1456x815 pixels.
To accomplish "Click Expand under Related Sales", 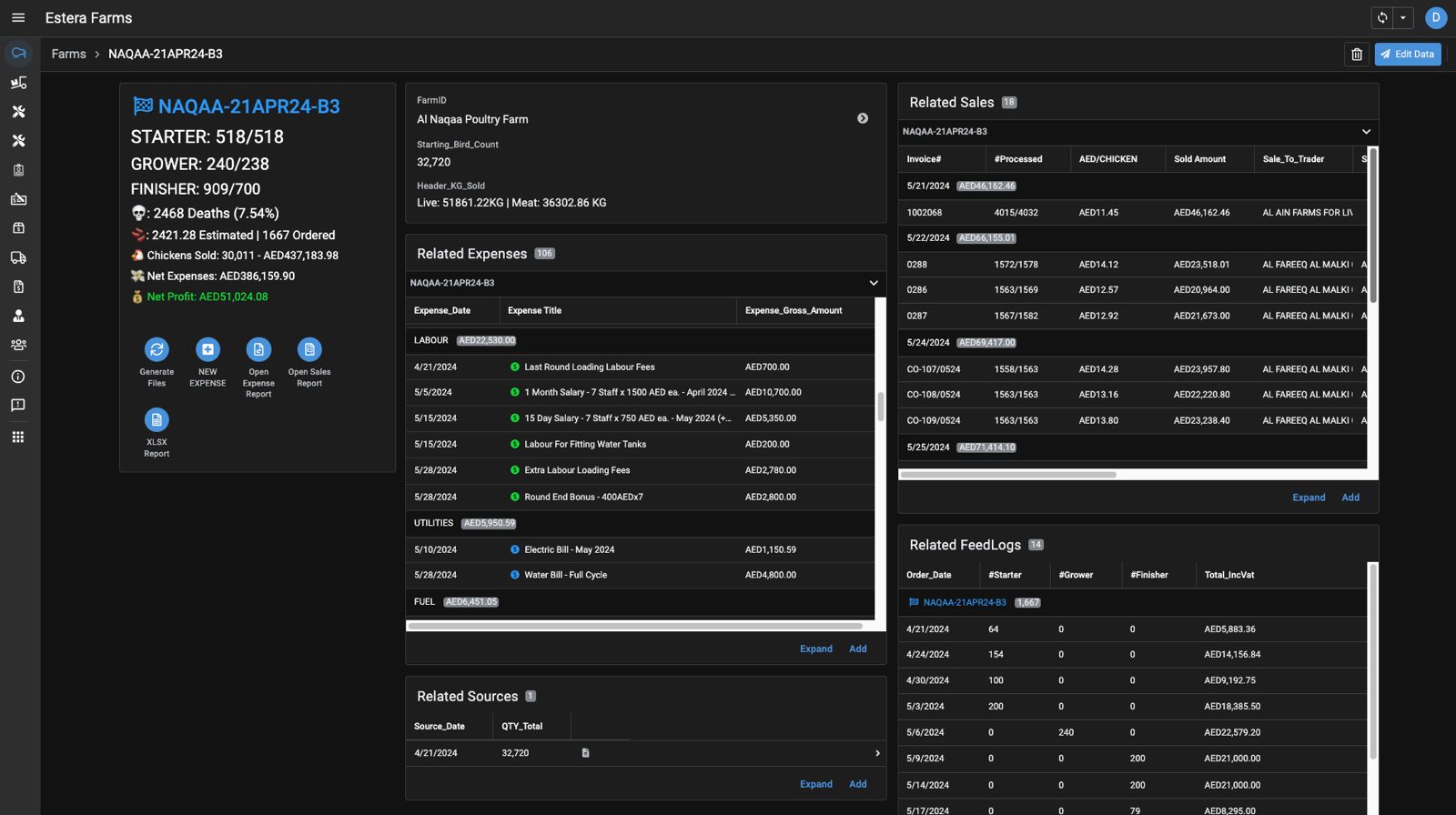I will 1309,498.
